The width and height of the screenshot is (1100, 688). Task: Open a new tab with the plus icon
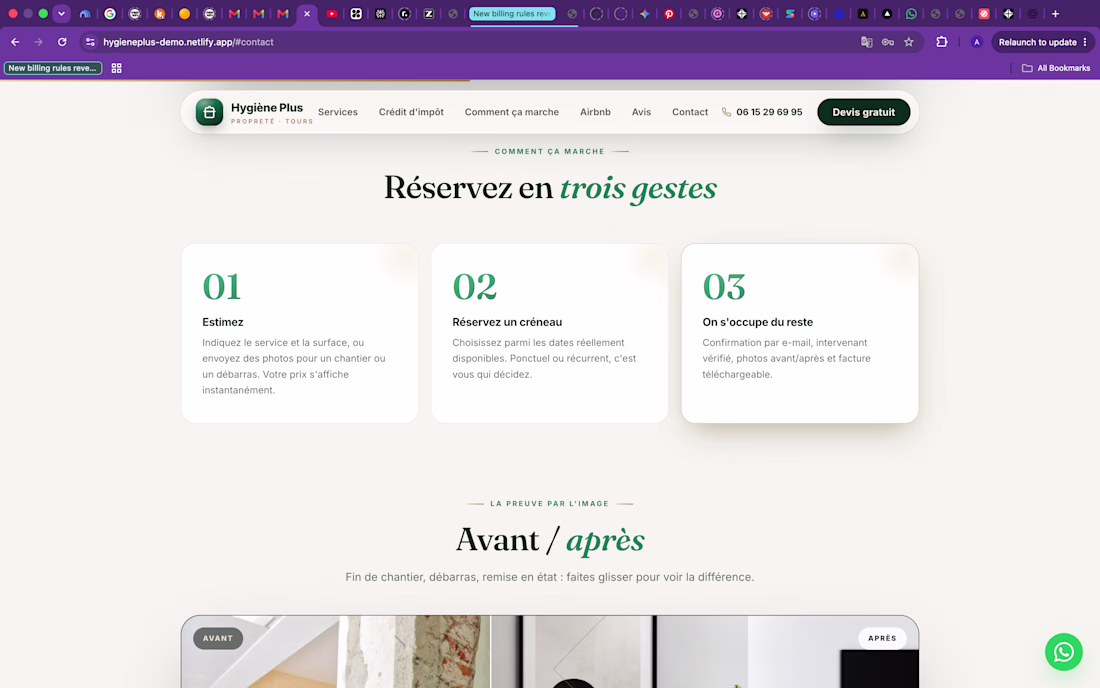point(1055,13)
